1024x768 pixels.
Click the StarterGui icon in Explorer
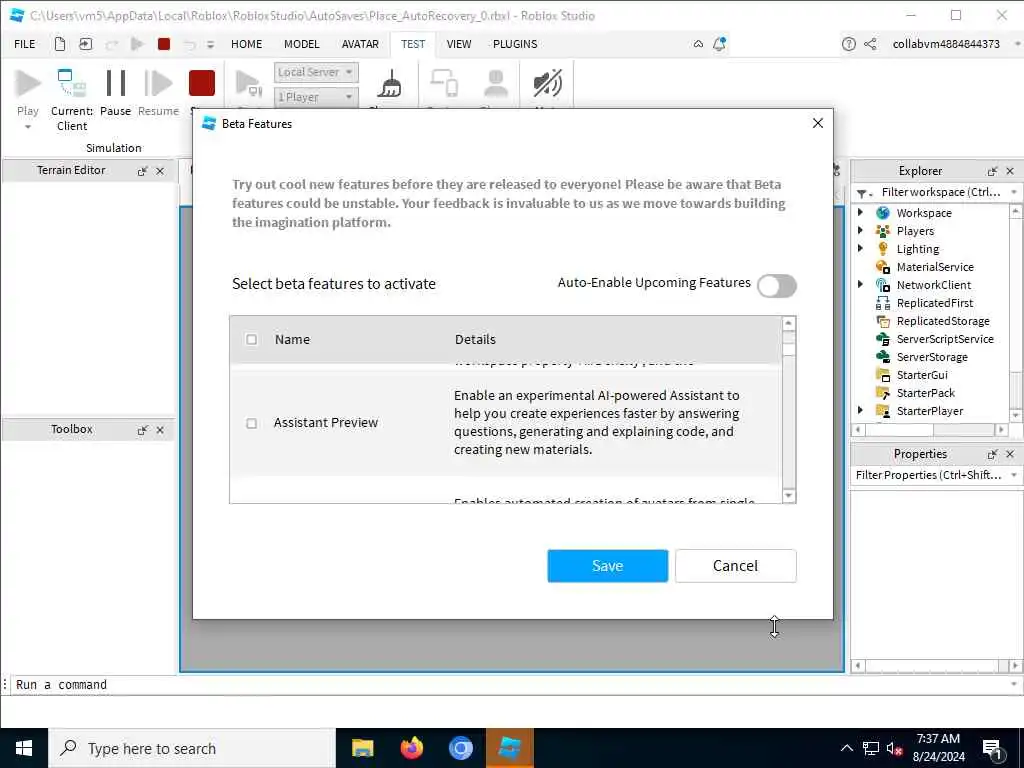883,375
